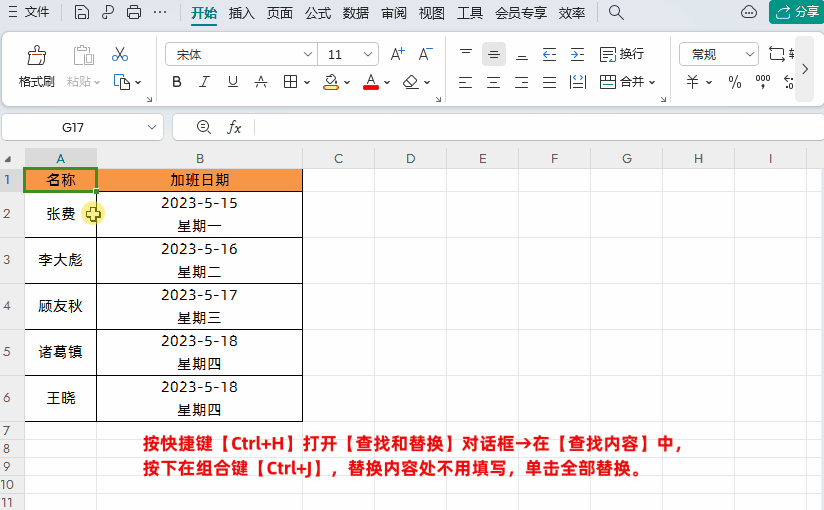
Task: Align text left icon
Action: pos(466,82)
